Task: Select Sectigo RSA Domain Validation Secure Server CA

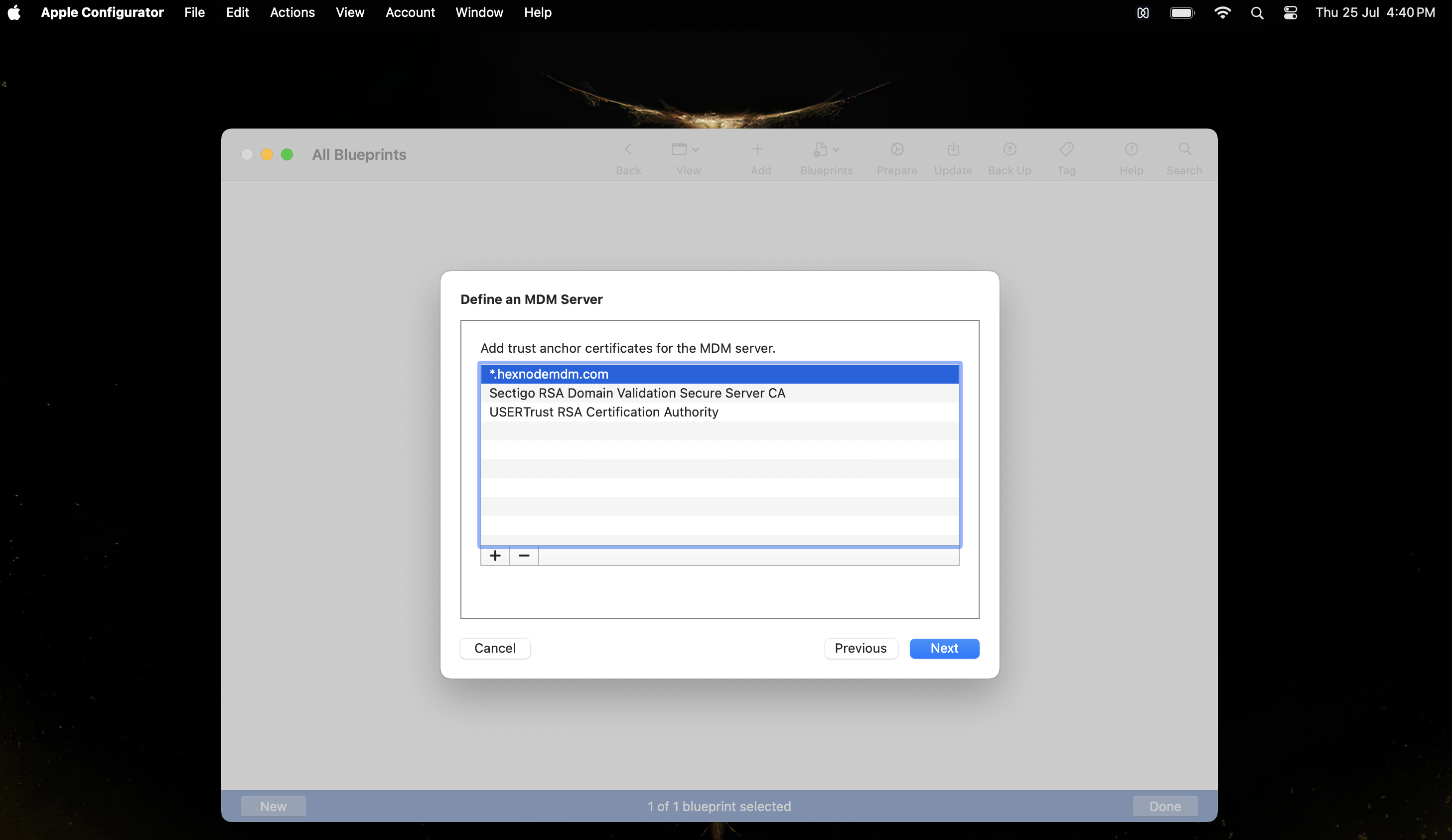Action: [720, 393]
